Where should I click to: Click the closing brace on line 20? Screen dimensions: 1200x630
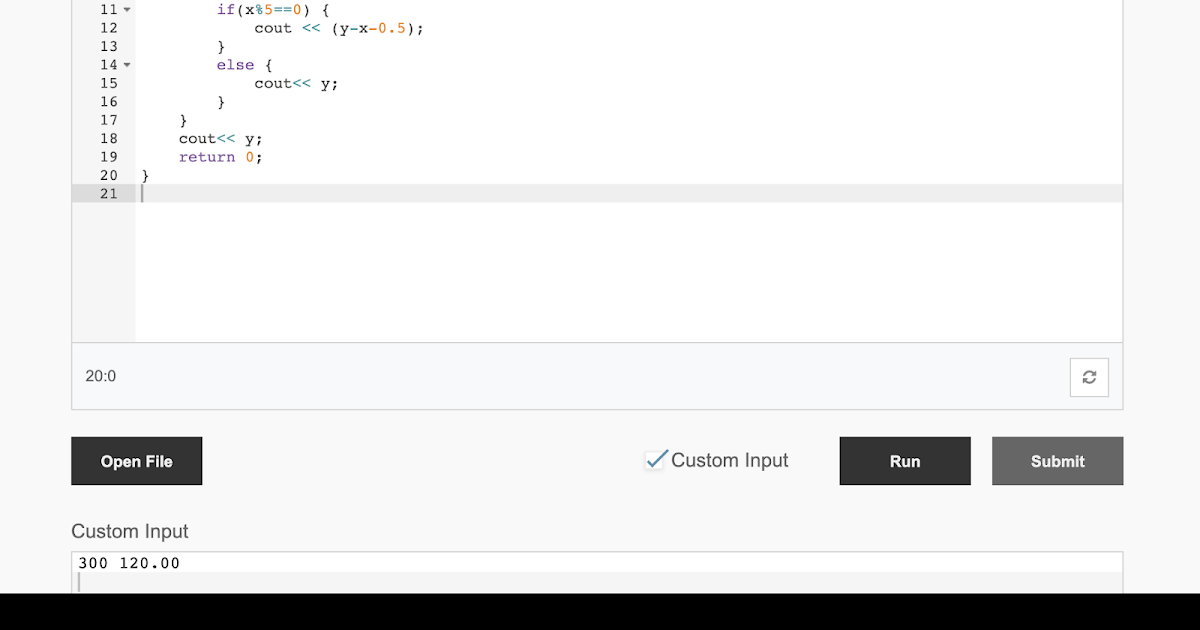[145, 175]
